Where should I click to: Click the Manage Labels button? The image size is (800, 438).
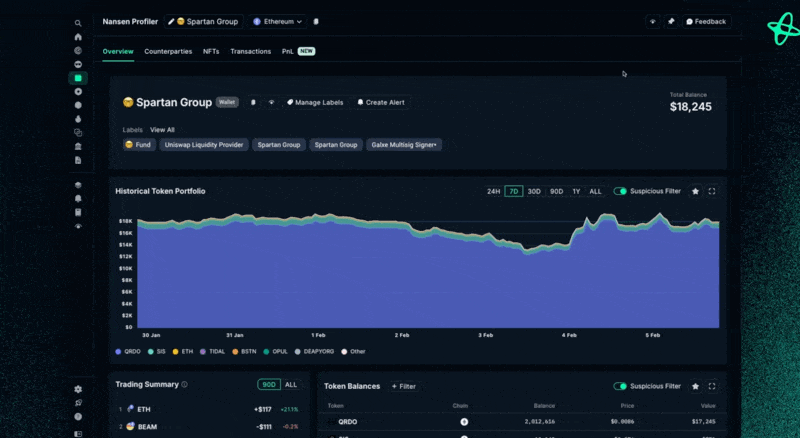(x=315, y=102)
